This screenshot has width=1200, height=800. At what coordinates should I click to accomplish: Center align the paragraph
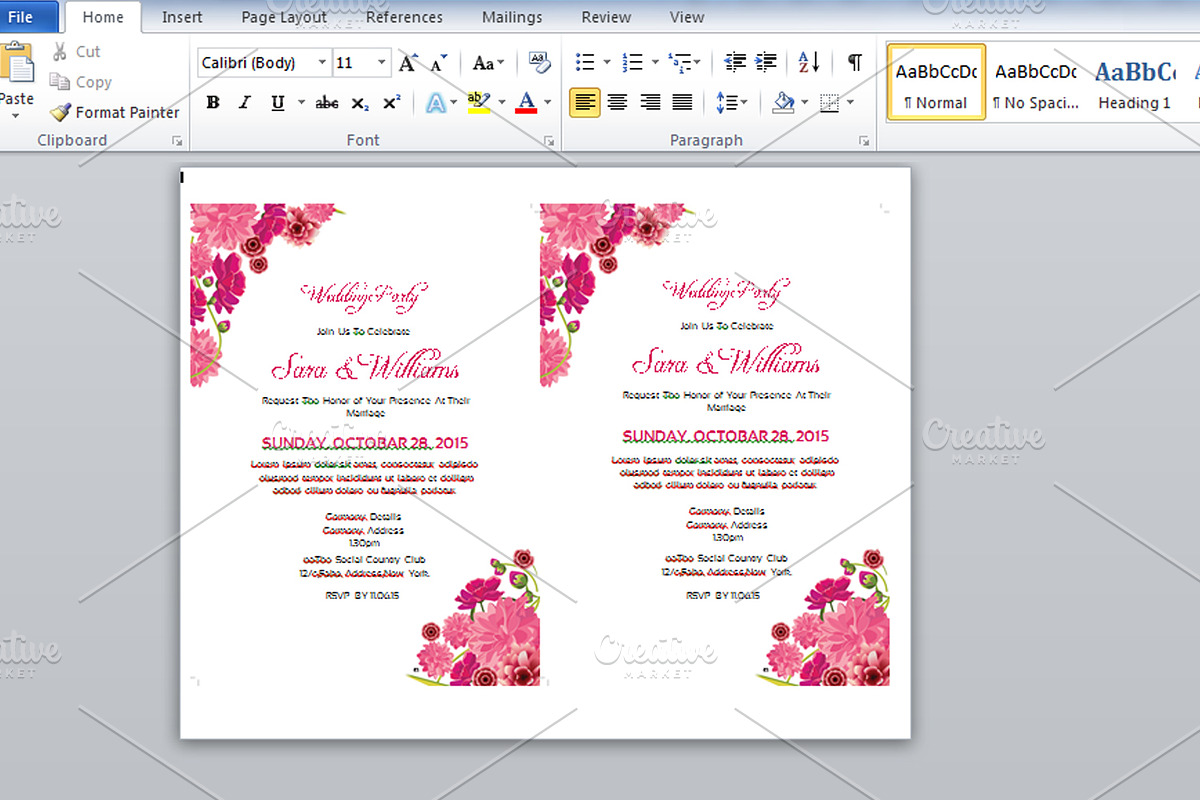(618, 102)
